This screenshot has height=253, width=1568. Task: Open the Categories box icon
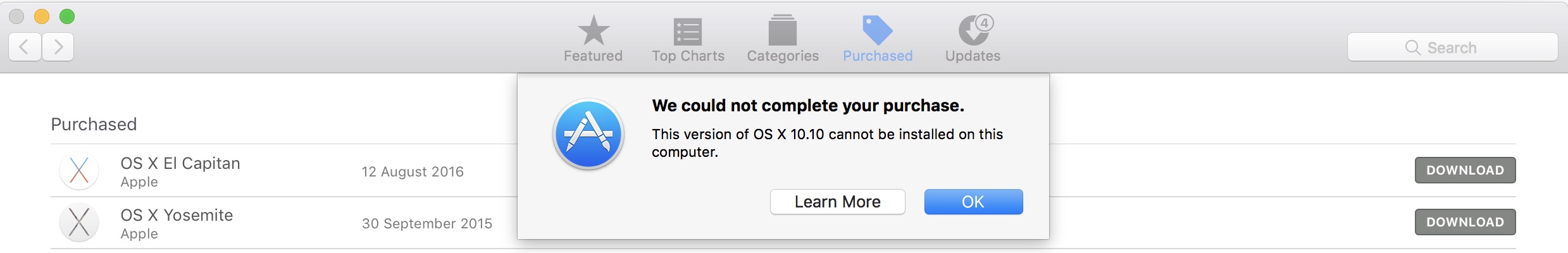pos(783,30)
